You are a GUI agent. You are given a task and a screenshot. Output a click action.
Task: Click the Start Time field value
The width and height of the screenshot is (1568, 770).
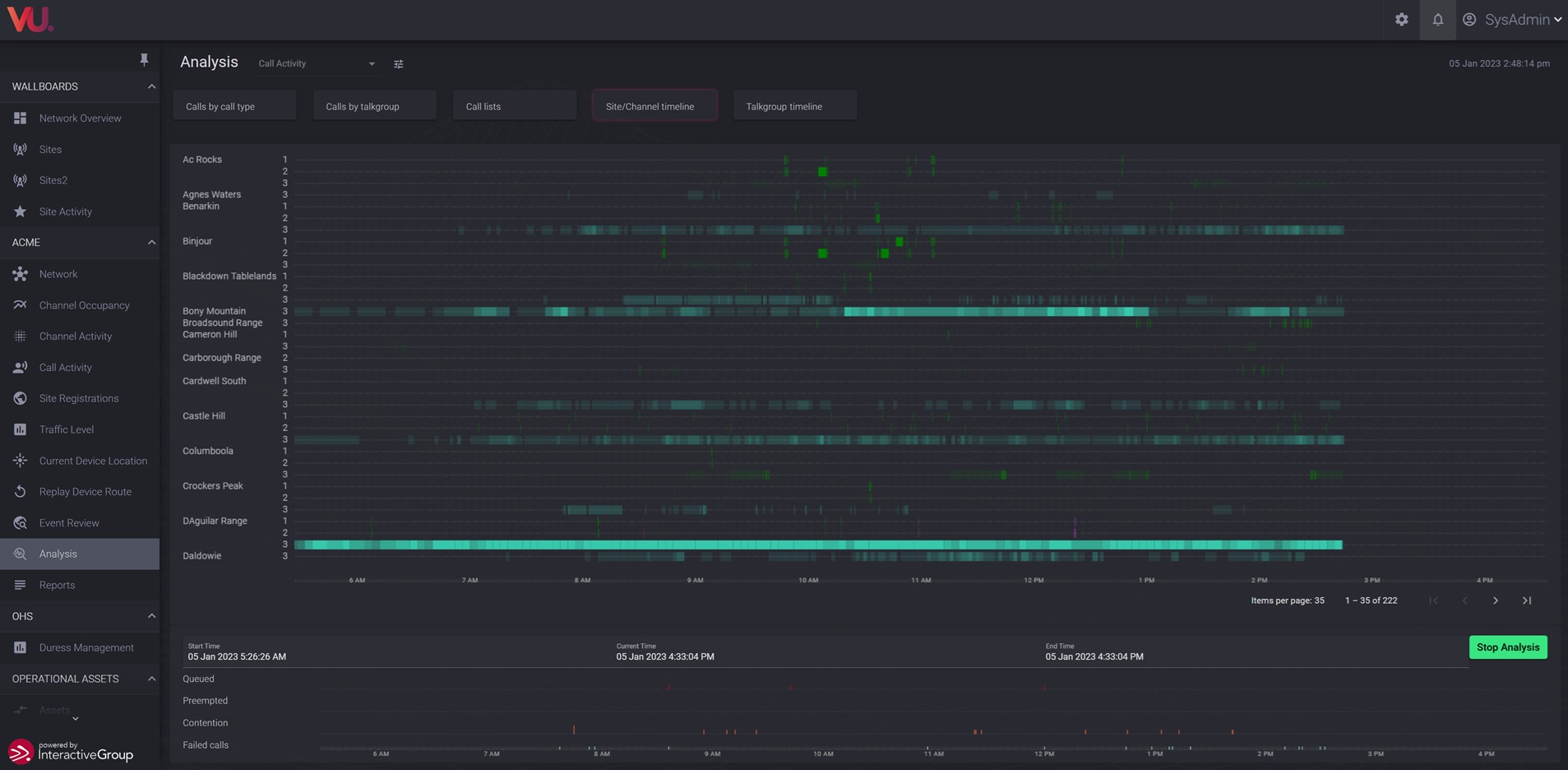click(x=237, y=656)
